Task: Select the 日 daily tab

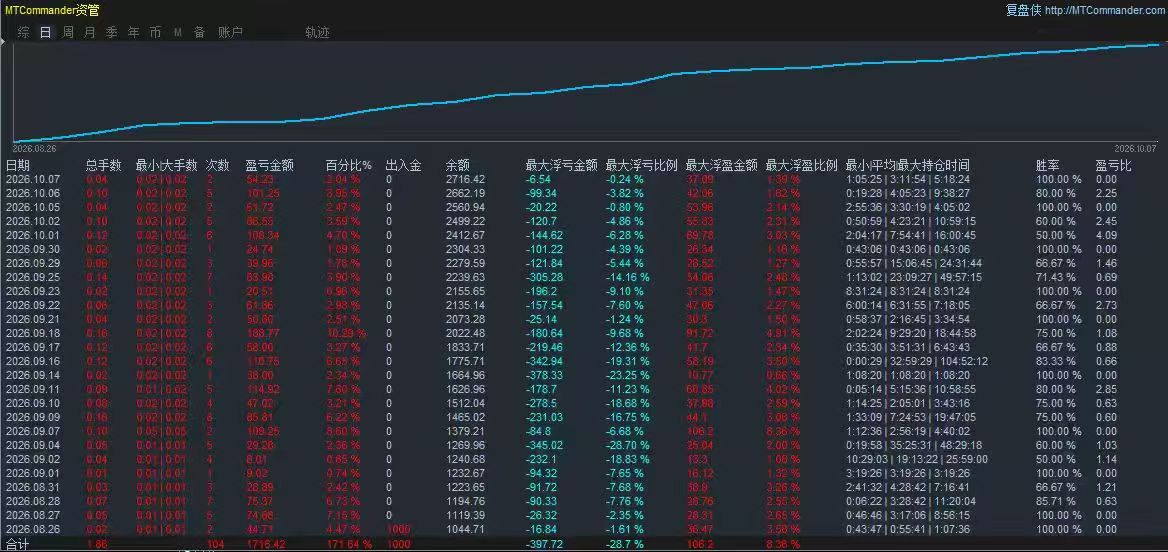Action: [46, 33]
